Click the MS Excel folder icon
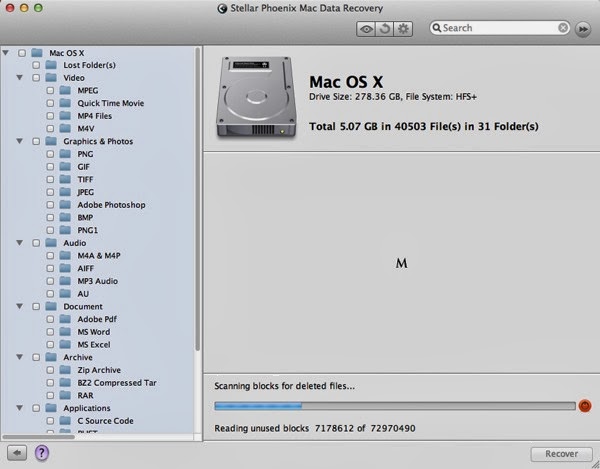600x469 pixels. pyautogui.click(x=65, y=344)
